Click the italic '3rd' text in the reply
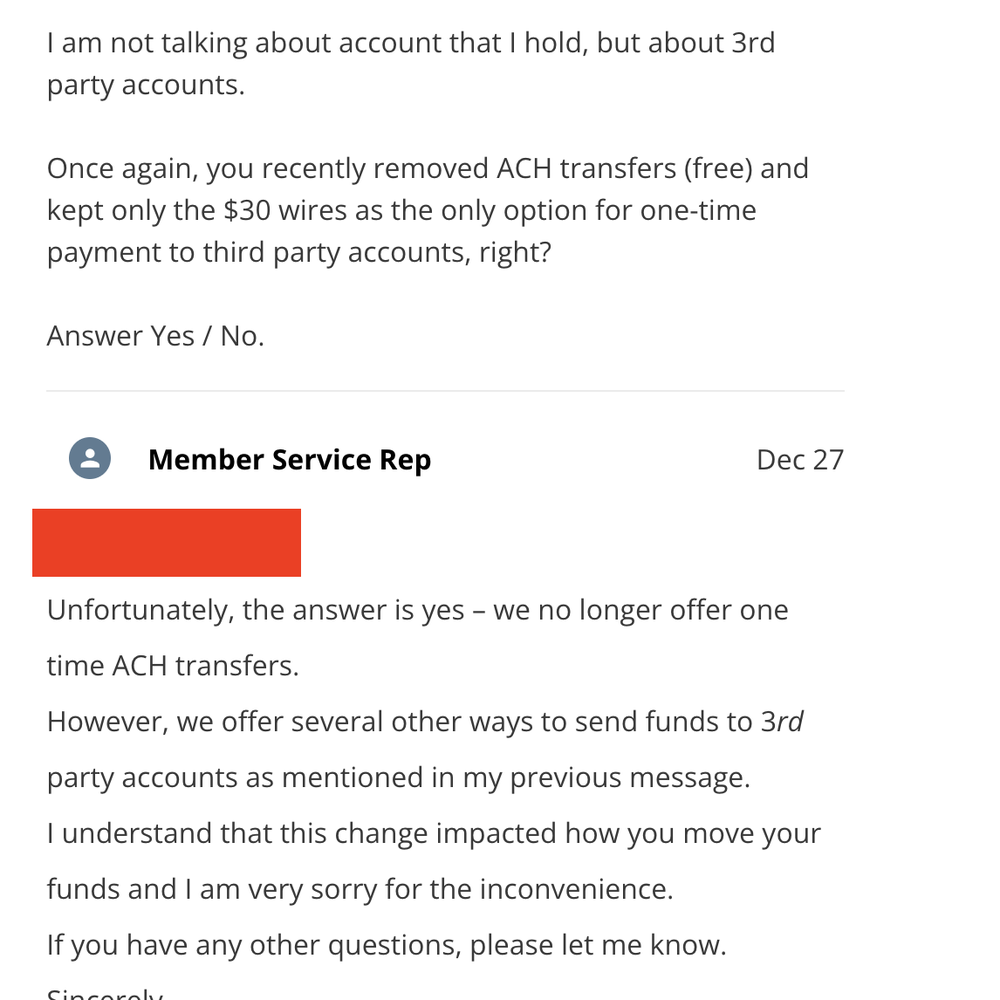This screenshot has width=1000, height=1000. click(x=782, y=722)
